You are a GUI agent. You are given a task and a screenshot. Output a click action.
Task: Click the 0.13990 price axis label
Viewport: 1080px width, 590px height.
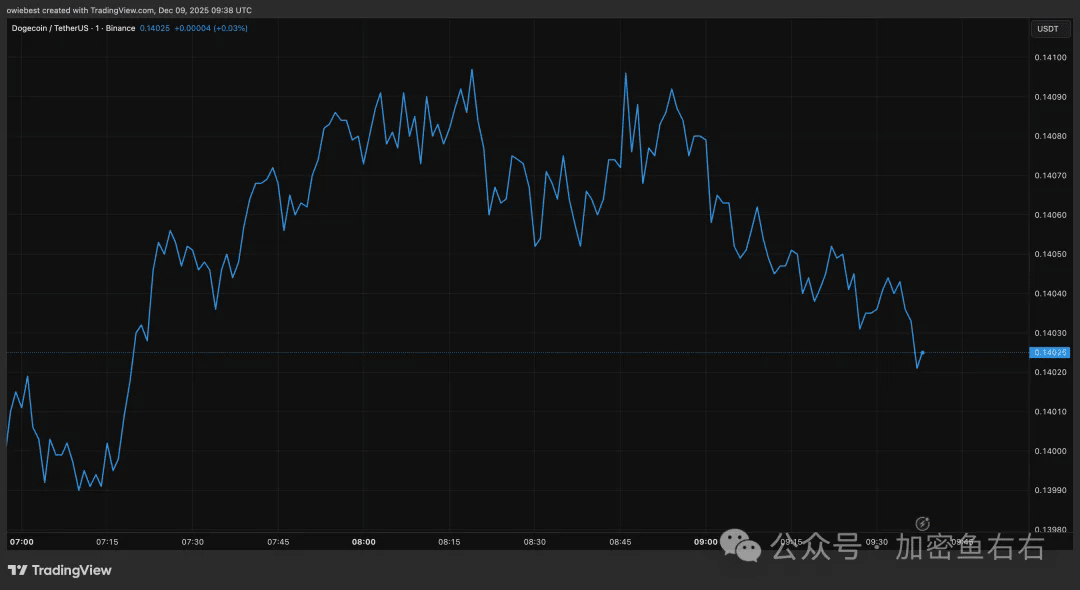(1050, 490)
